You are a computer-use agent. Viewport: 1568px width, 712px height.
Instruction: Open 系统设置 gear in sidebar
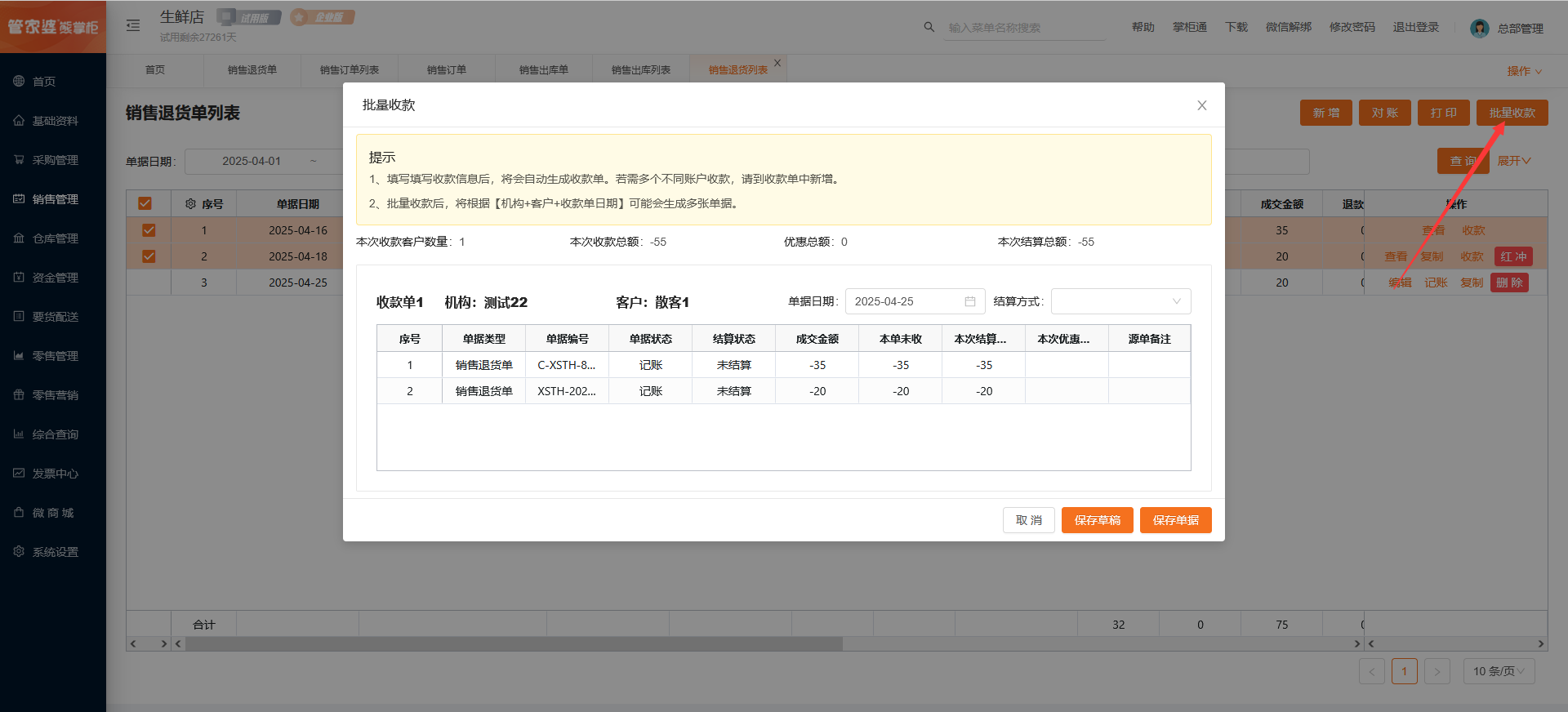pyautogui.click(x=19, y=551)
